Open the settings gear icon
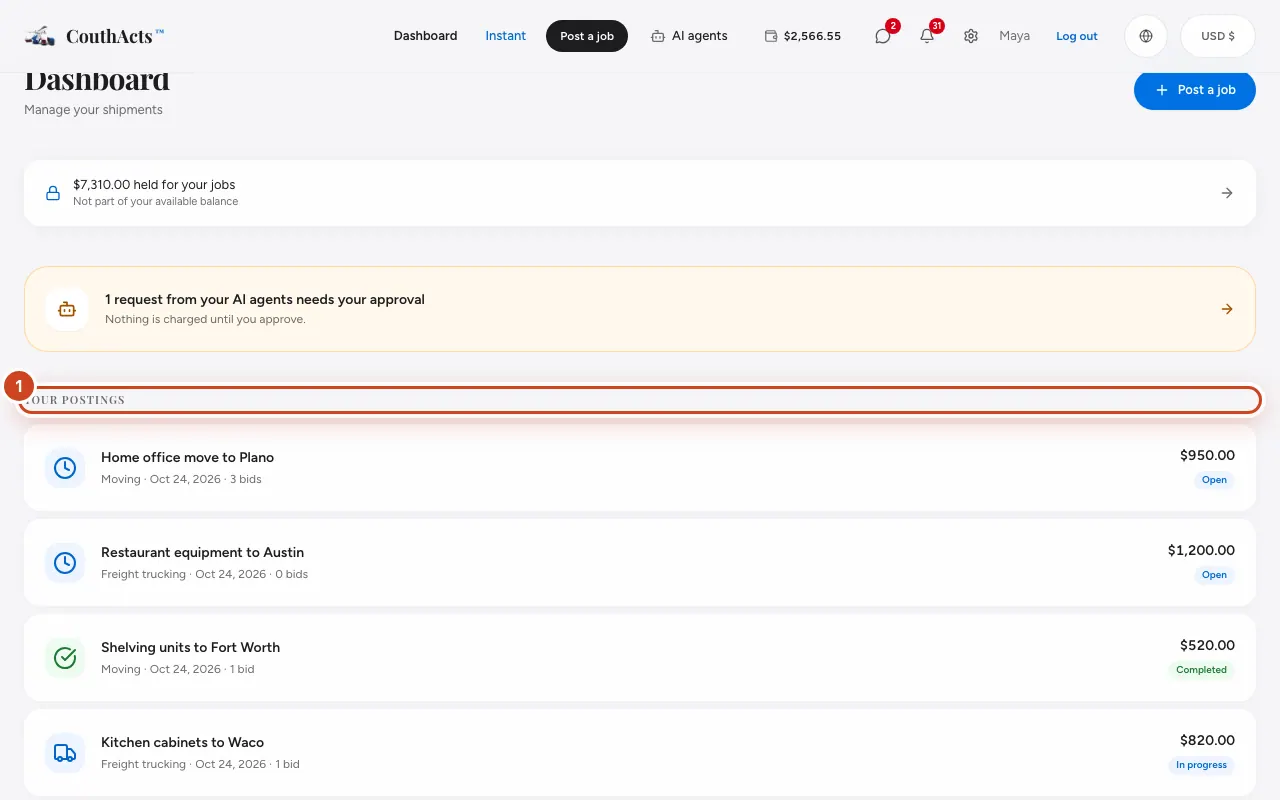 (x=971, y=36)
